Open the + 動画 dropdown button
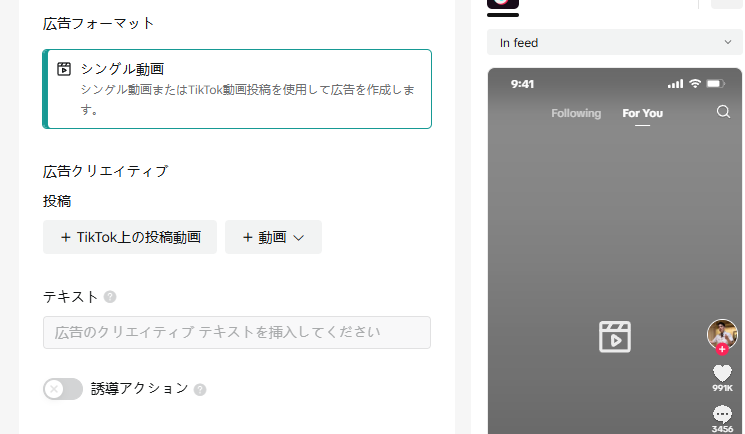The height and width of the screenshot is (434, 745). tap(273, 237)
